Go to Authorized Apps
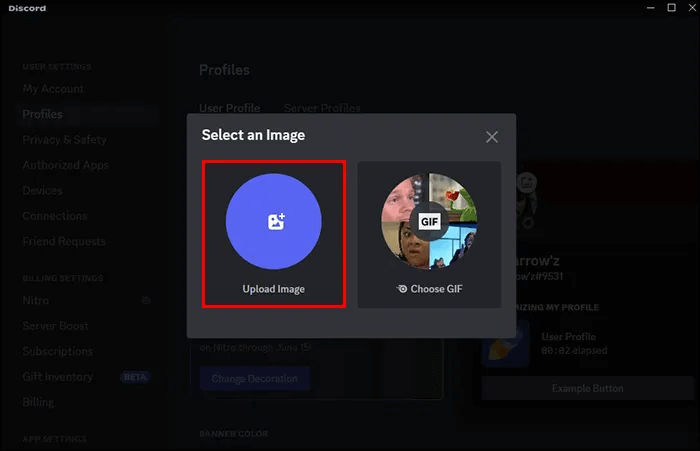Image resolution: width=700 pixels, height=451 pixels. click(66, 165)
